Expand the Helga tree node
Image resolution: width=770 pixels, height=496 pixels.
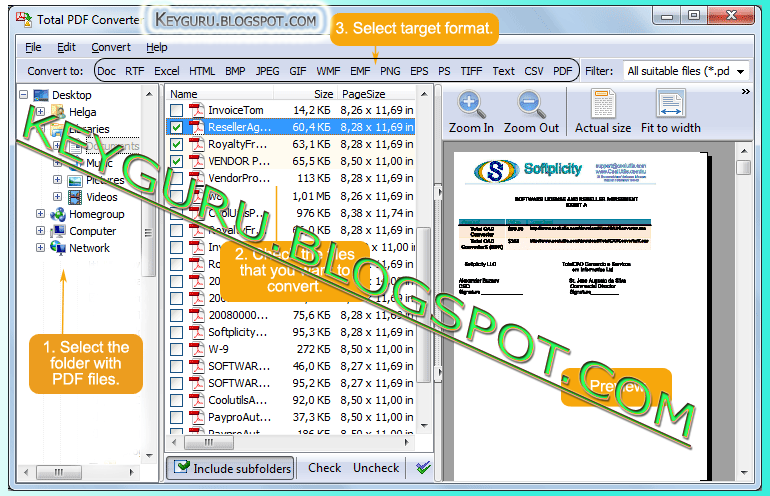(41, 111)
